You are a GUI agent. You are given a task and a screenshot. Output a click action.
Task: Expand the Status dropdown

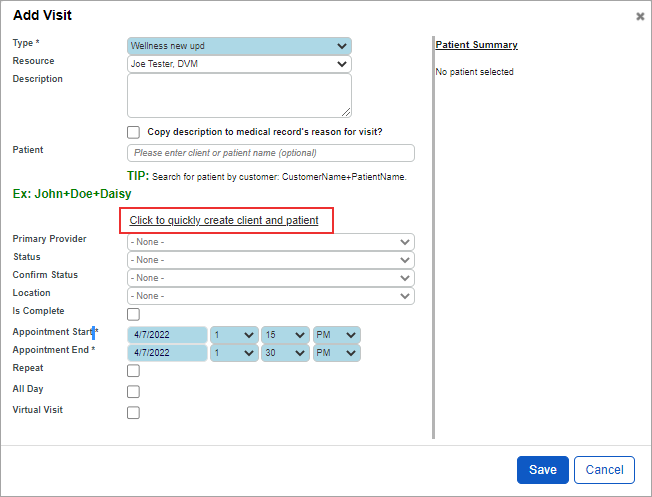point(271,260)
